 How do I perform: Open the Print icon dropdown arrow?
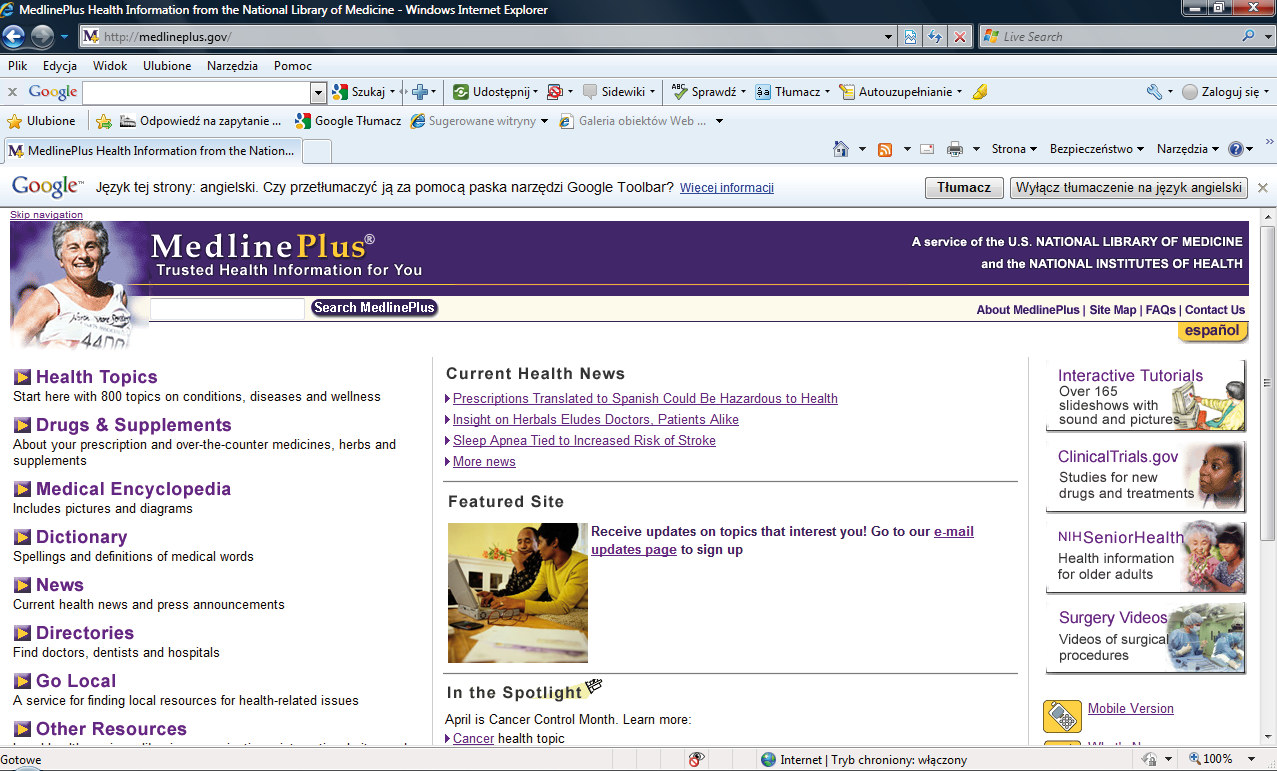(x=976, y=149)
